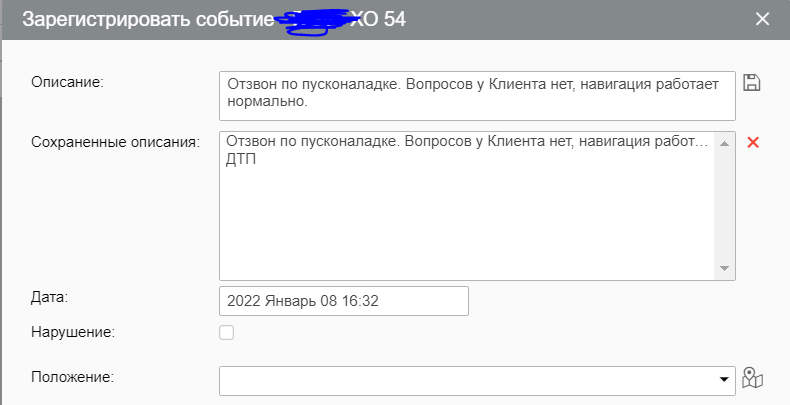Click the Нарушение label
This screenshot has height=405, width=790.
pyautogui.click(x=73, y=332)
